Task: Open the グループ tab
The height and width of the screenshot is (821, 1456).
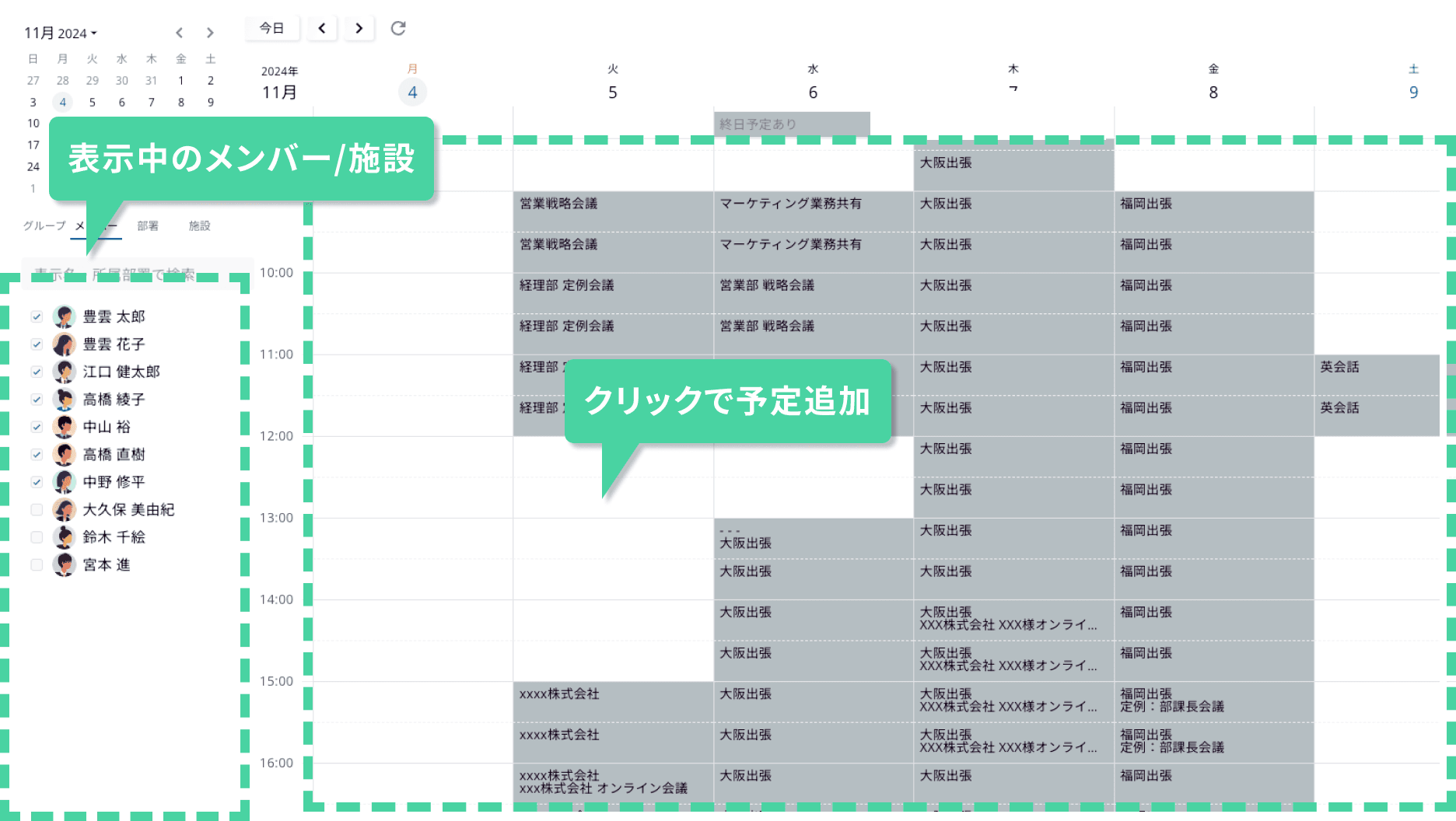Action: [44, 225]
